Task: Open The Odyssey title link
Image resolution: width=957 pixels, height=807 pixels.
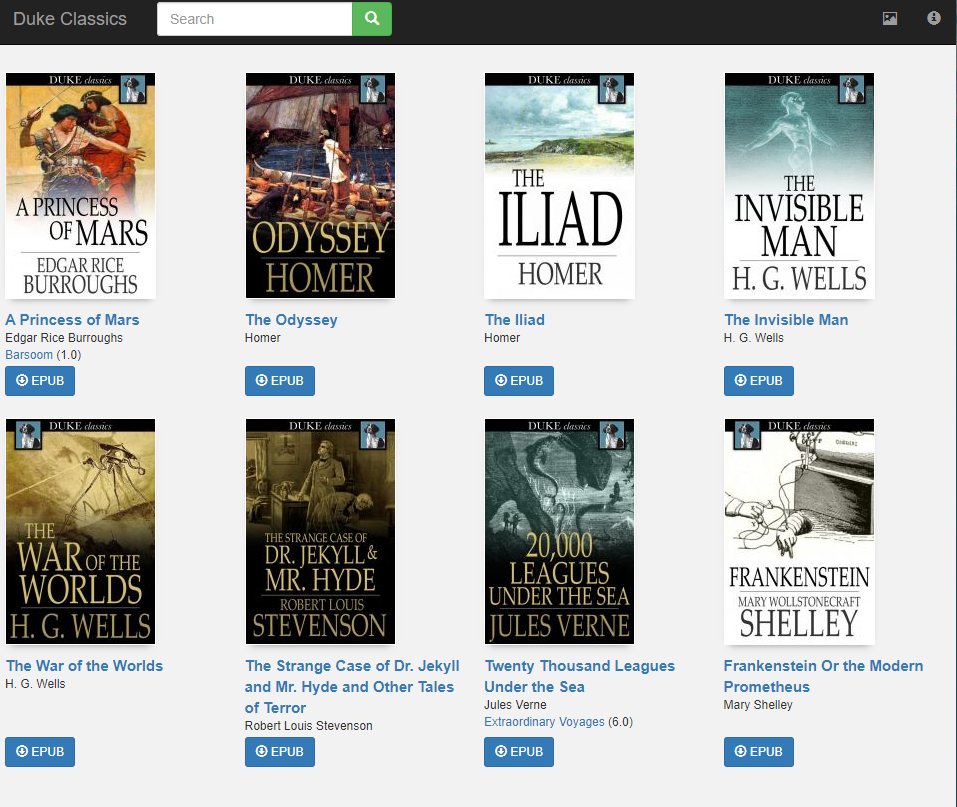Action: [291, 320]
